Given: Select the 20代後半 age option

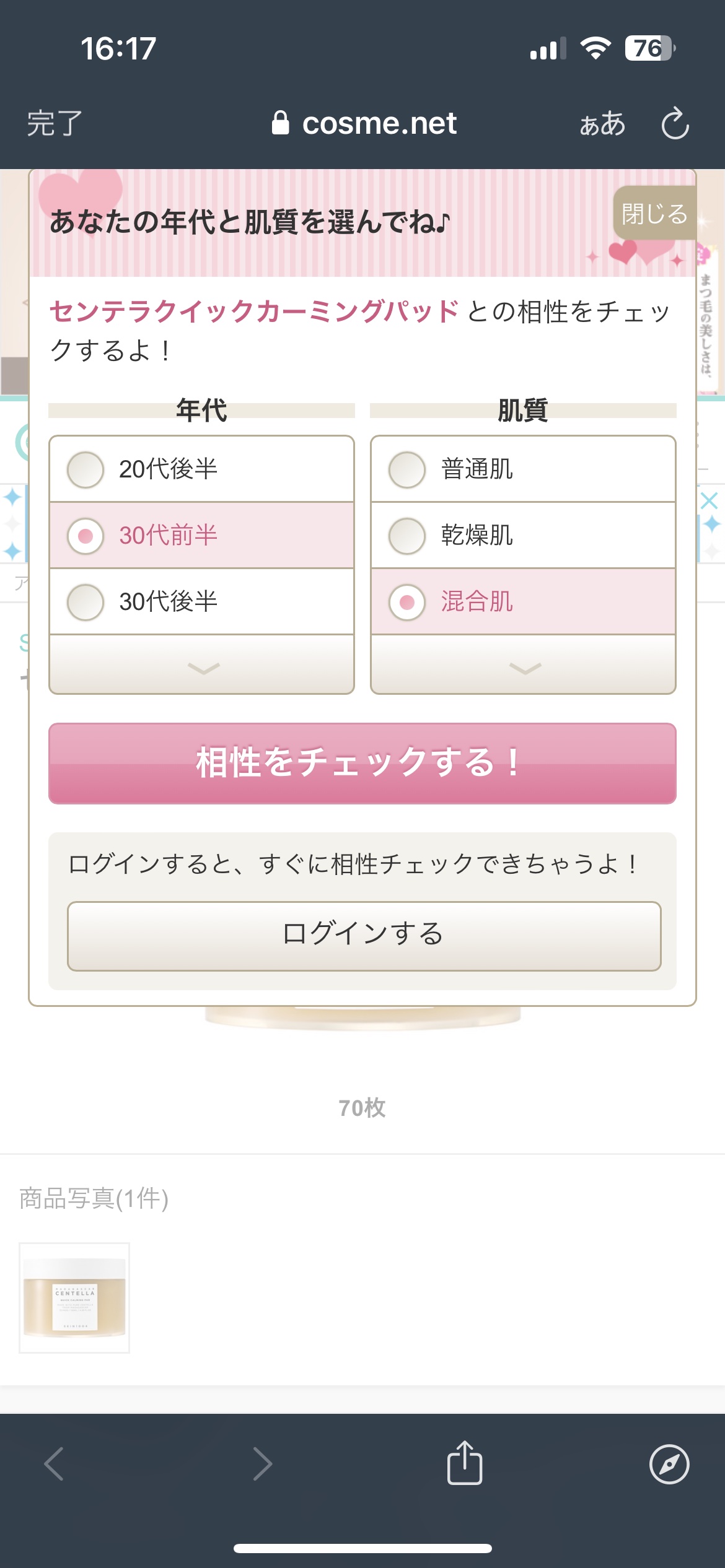Looking at the screenshot, I should (201, 469).
